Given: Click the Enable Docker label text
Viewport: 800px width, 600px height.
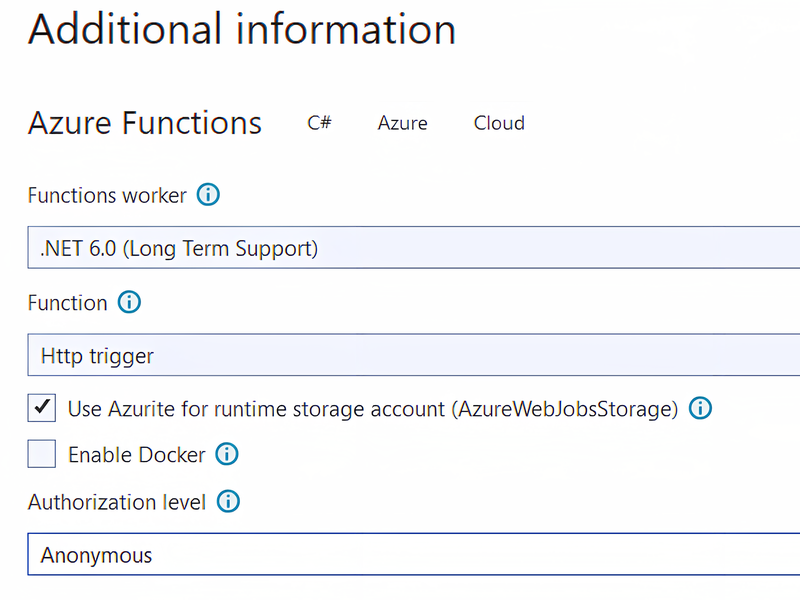Looking at the screenshot, I should click(137, 455).
